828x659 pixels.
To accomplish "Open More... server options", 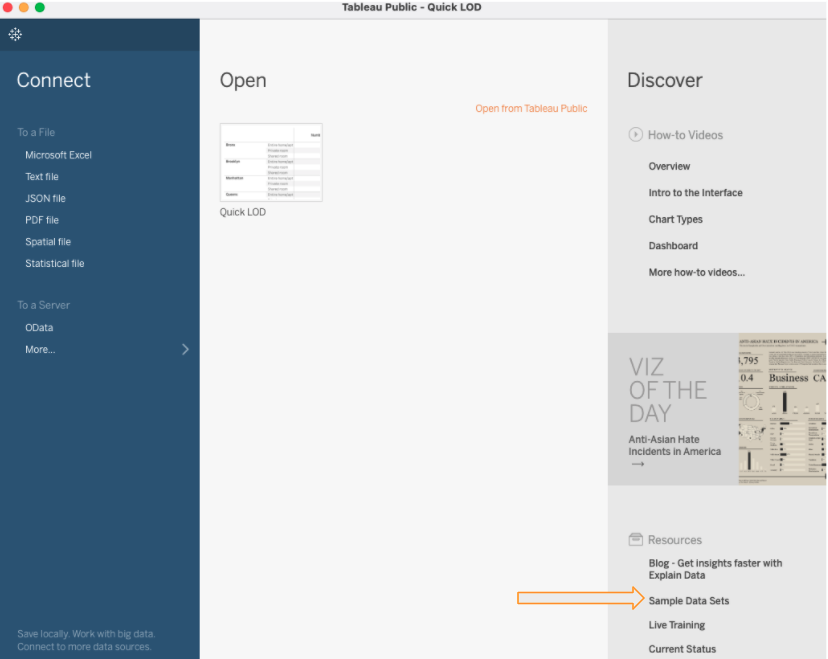I will click(x=40, y=350).
